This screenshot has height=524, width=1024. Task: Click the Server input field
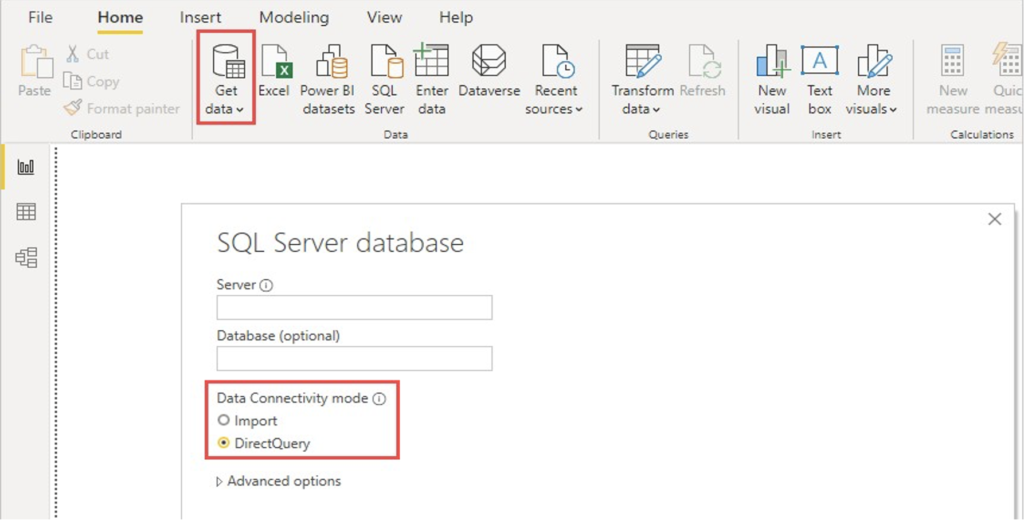point(354,308)
